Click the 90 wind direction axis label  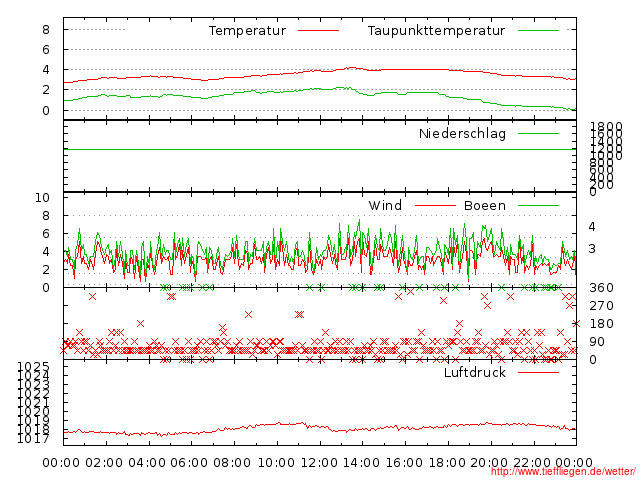tap(597, 342)
